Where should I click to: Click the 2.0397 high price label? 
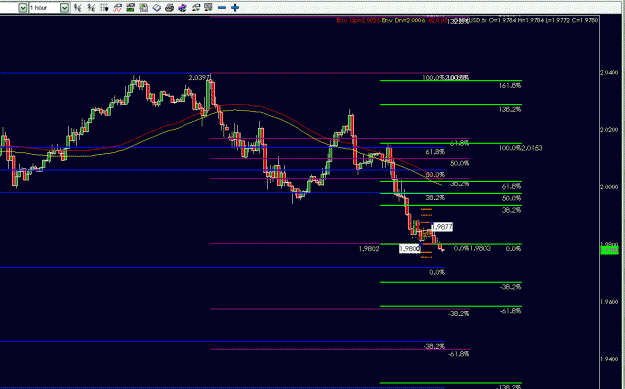[198, 78]
